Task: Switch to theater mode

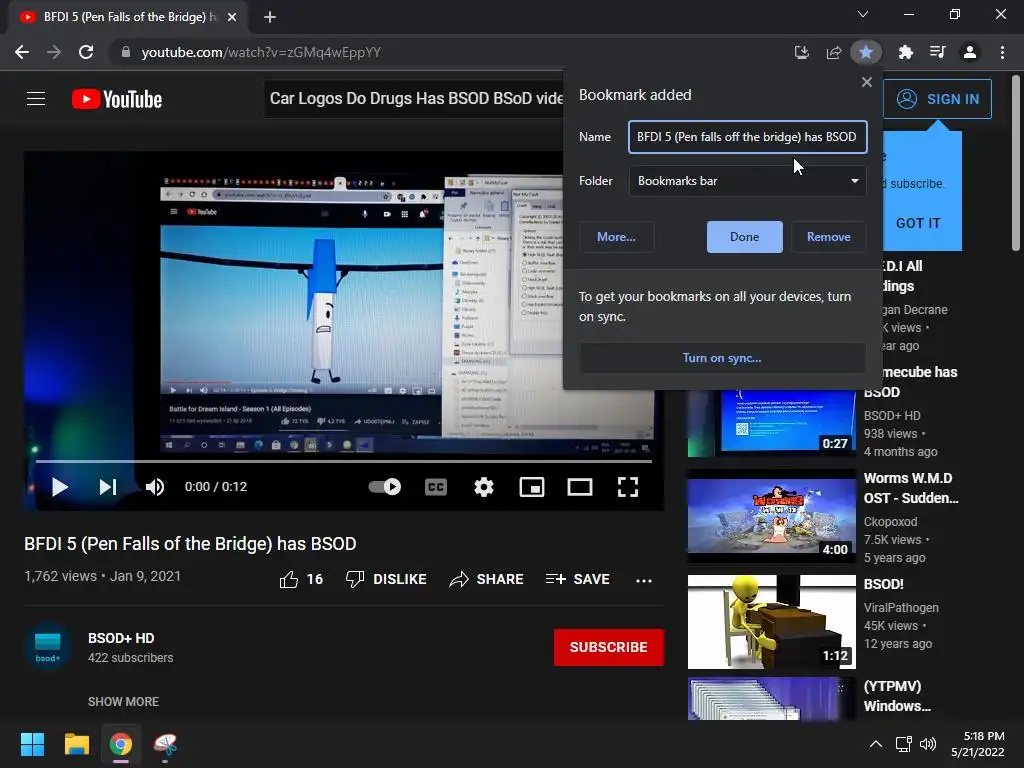Action: (580, 487)
